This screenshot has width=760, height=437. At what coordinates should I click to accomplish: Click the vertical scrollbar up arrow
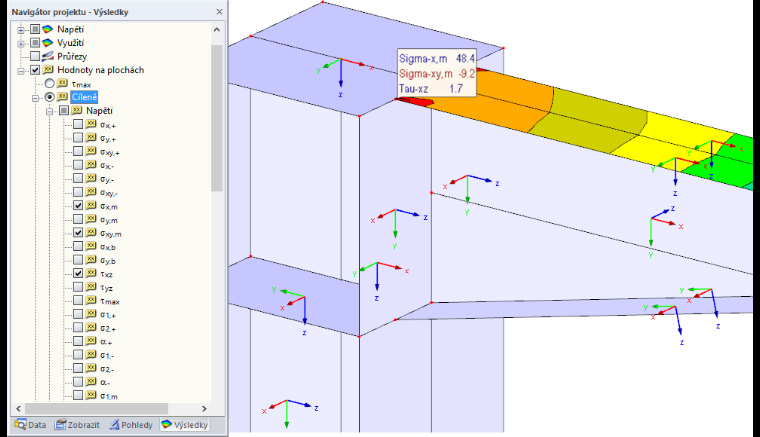point(217,30)
